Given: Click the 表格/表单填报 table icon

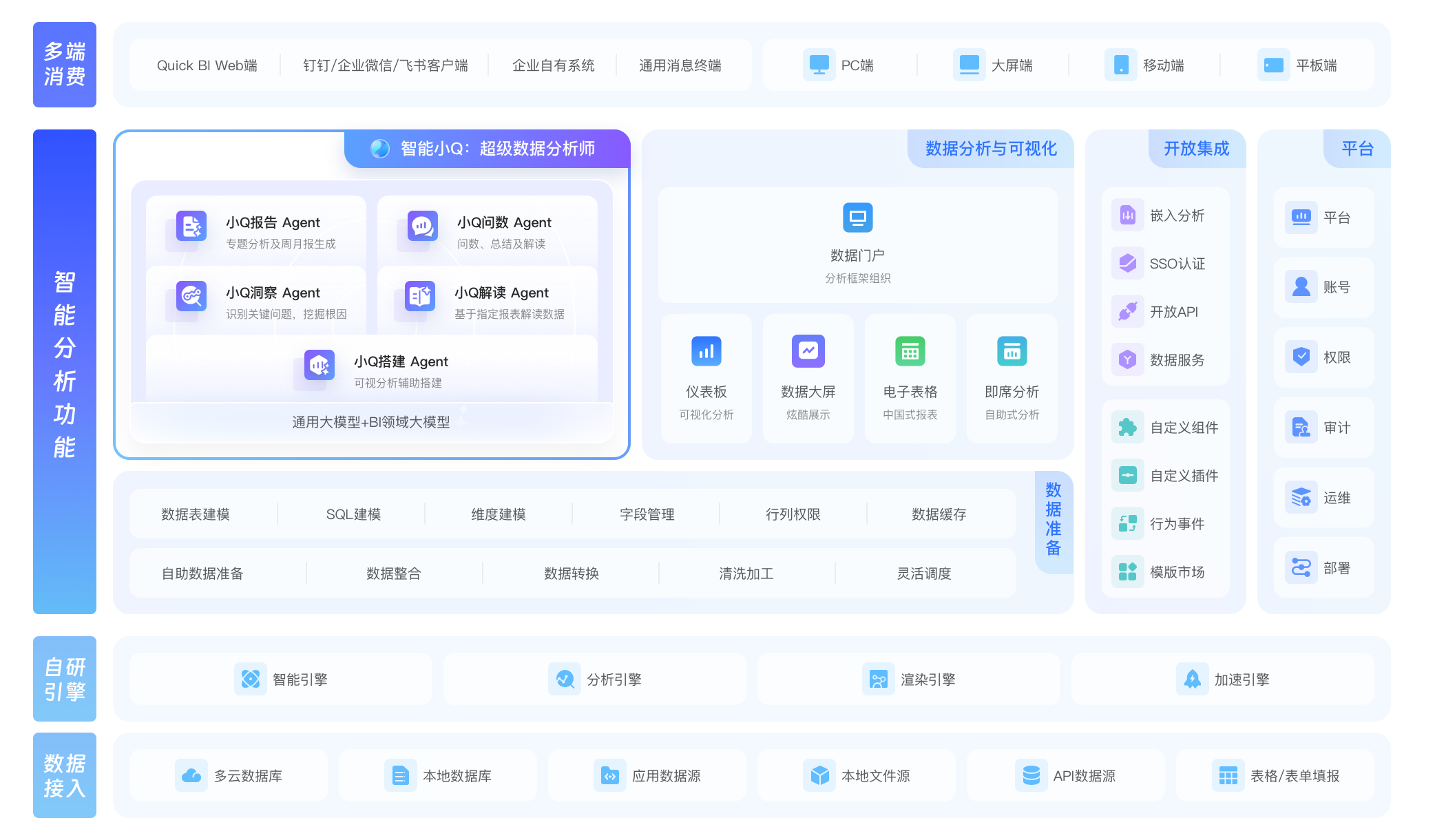Looking at the screenshot, I should (1228, 775).
